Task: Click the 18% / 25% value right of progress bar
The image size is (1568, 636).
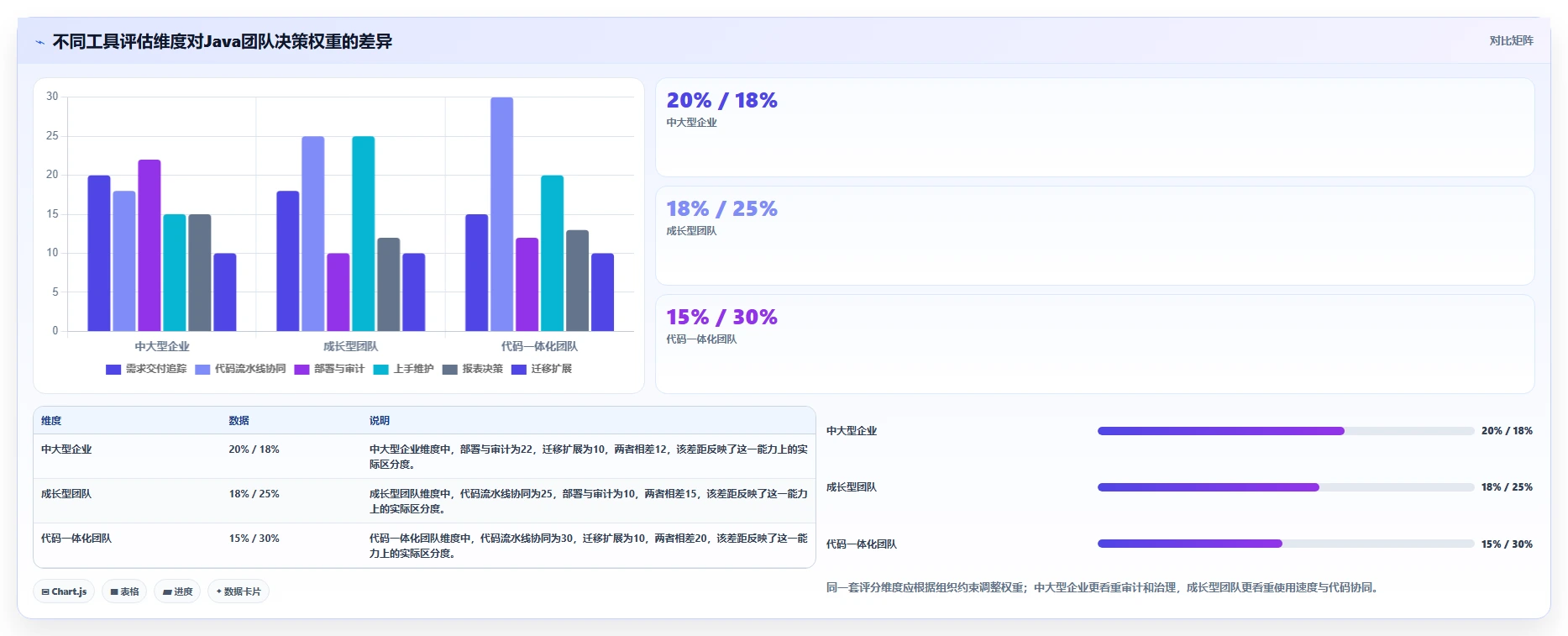Action: tap(1507, 487)
